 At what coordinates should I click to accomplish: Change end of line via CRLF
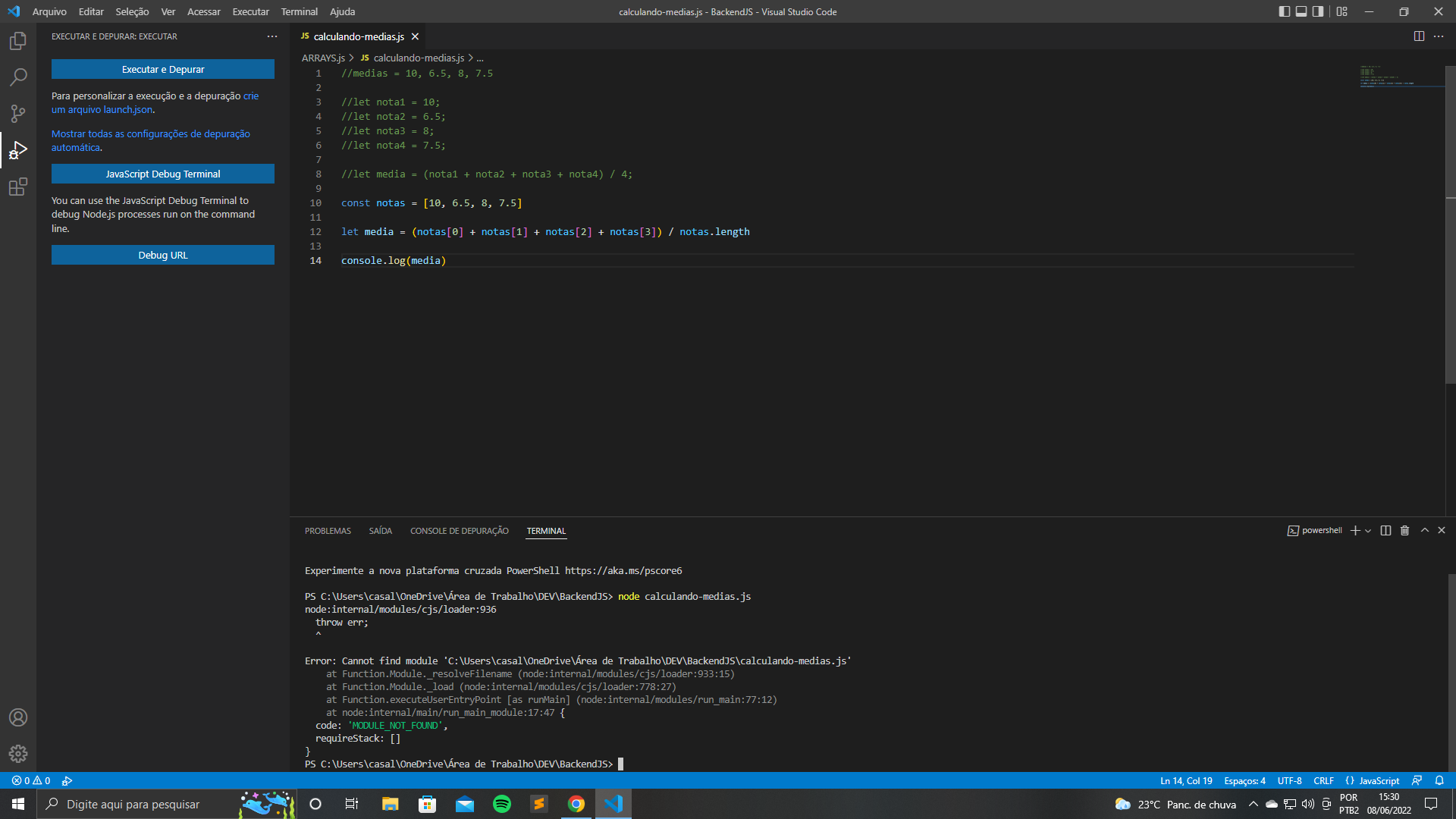coord(1323,780)
